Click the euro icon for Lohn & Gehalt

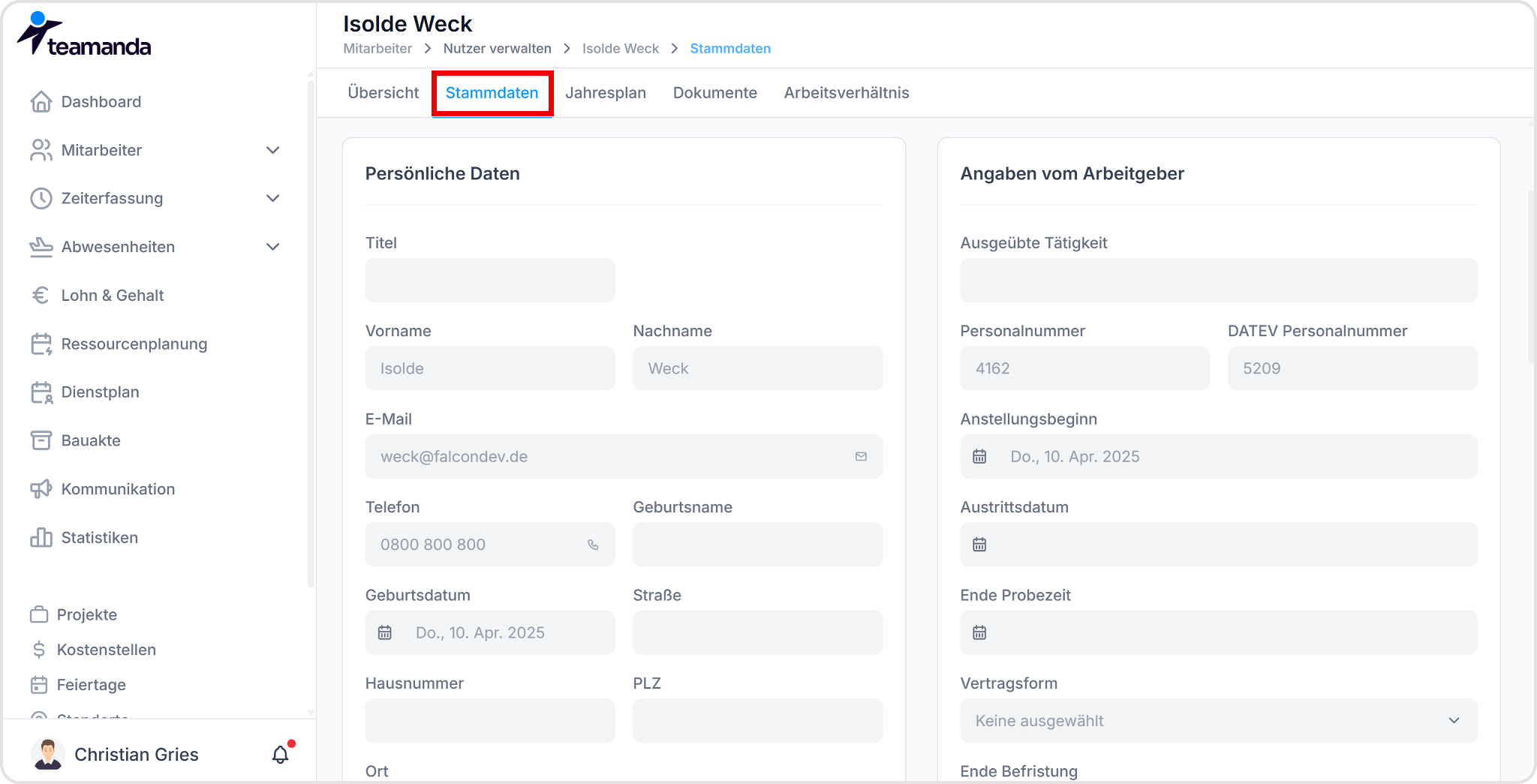[x=41, y=295]
